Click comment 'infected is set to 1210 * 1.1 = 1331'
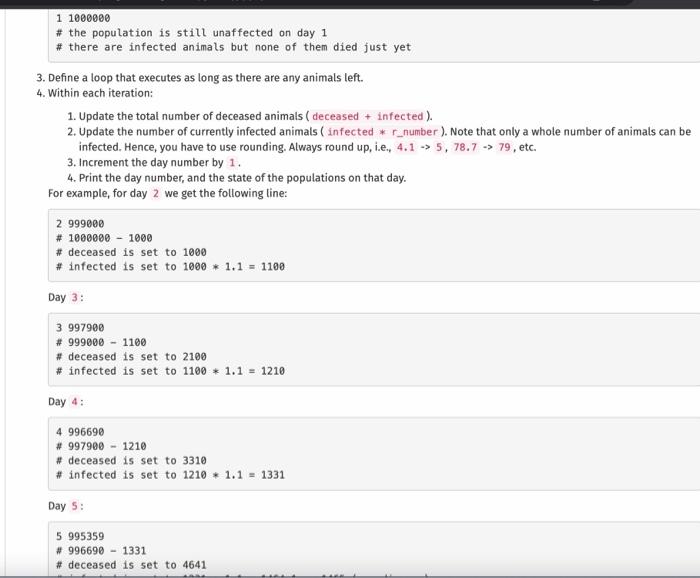This screenshot has width=700, height=578. [x=170, y=475]
